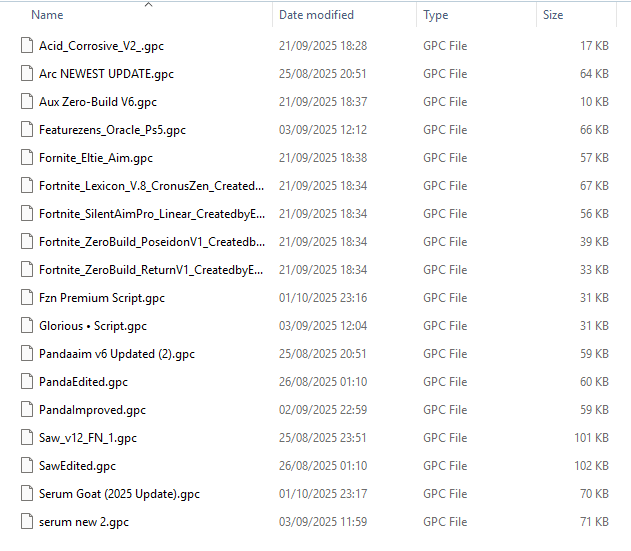The image size is (631, 551).
Task: Click the 67 KB size value
Action: [594, 186]
